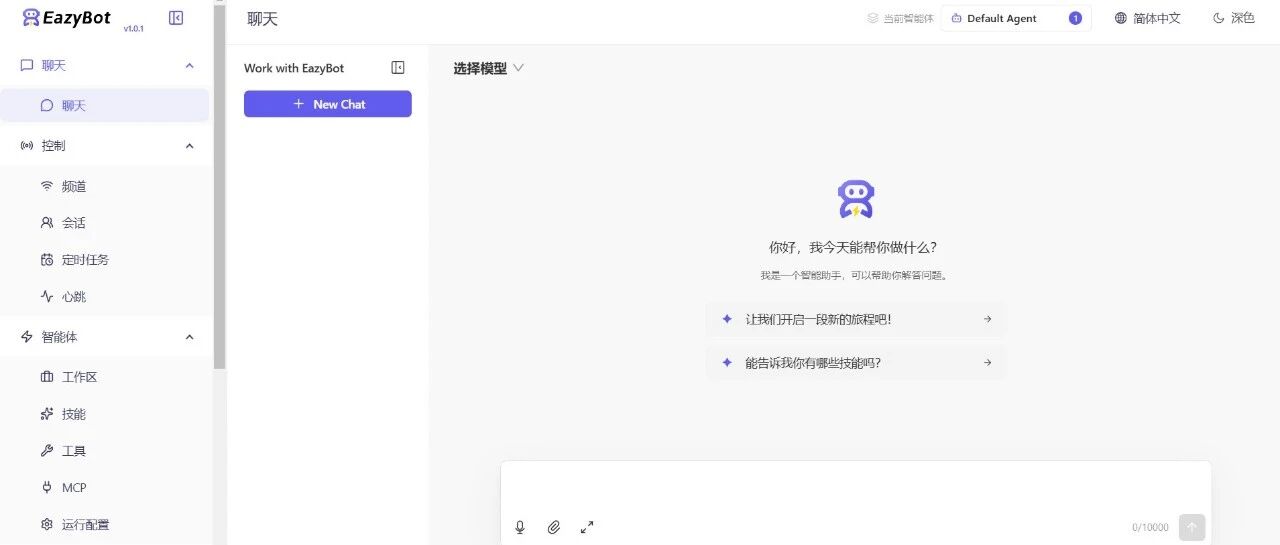This screenshot has width=1280, height=545.
Task: Collapse the Work with EazyBot panel
Action: [398, 68]
